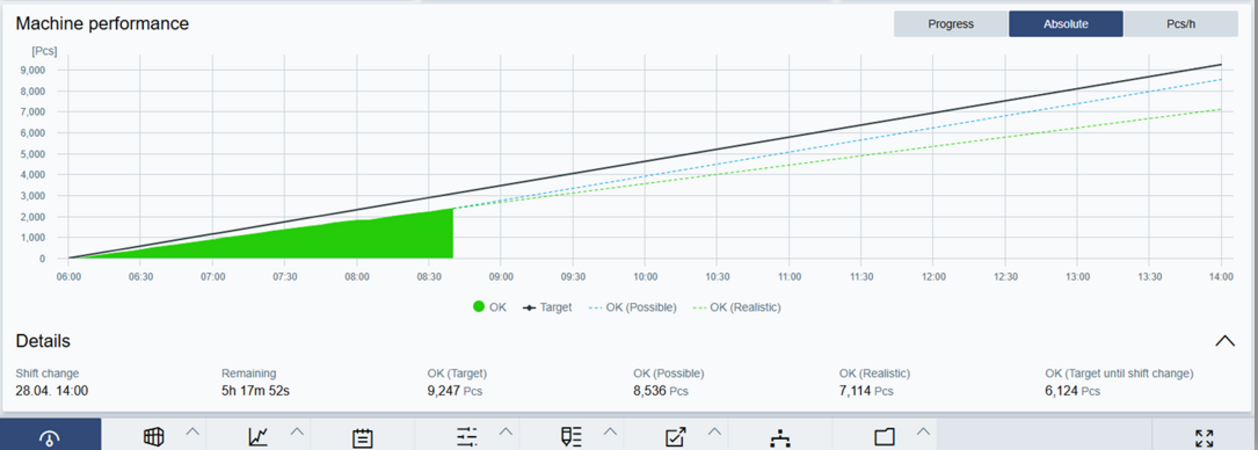1258x450 pixels.
Task: Click the [Pcs] axis unit label
Action: click(45, 50)
